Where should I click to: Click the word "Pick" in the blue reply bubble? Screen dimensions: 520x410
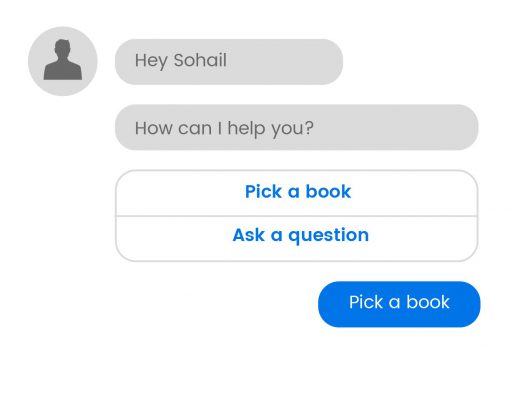coord(366,302)
